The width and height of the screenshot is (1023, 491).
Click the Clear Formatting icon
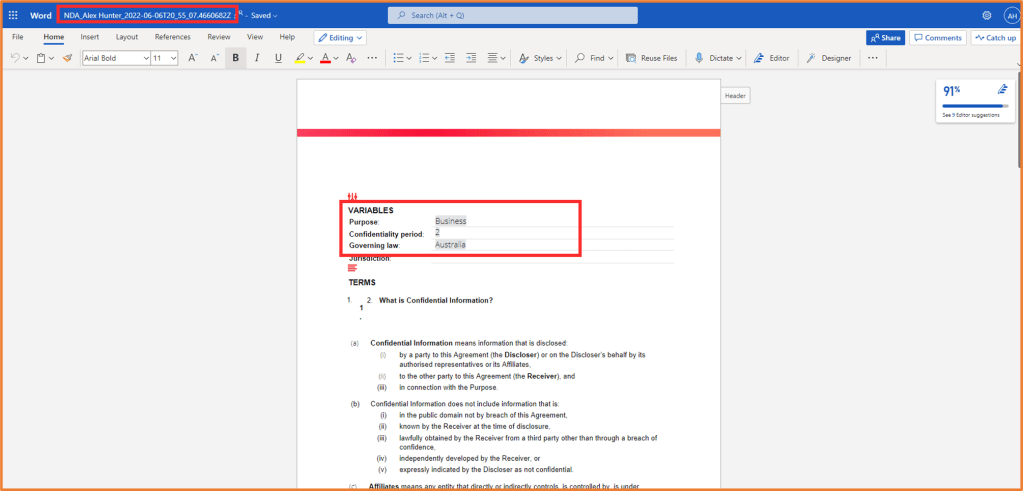(350, 58)
